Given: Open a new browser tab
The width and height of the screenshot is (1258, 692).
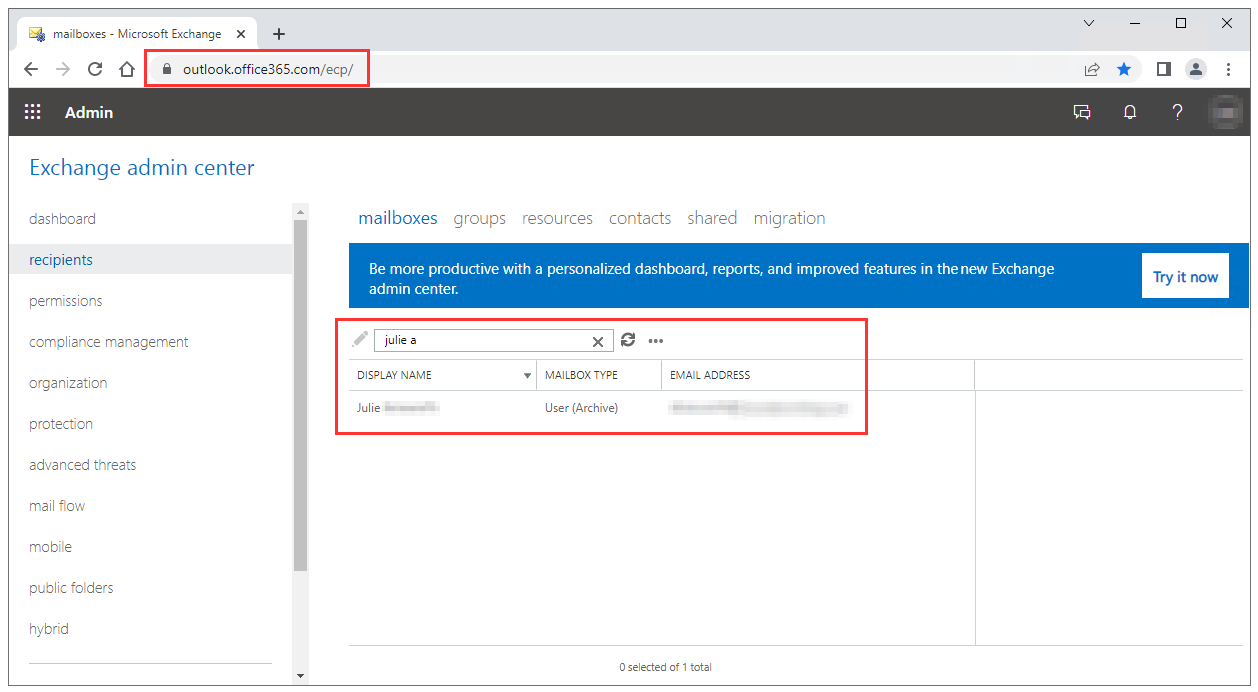Looking at the screenshot, I should (279, 34).
